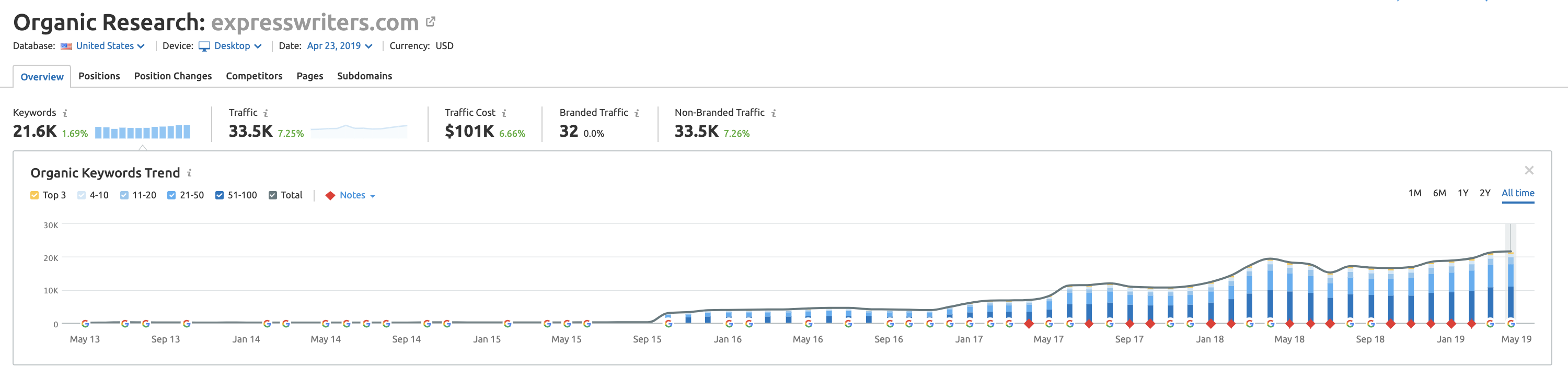Click the red diamond Notes icon
The height and width of the screenshot is (379, 1568).
click(330, 195)
